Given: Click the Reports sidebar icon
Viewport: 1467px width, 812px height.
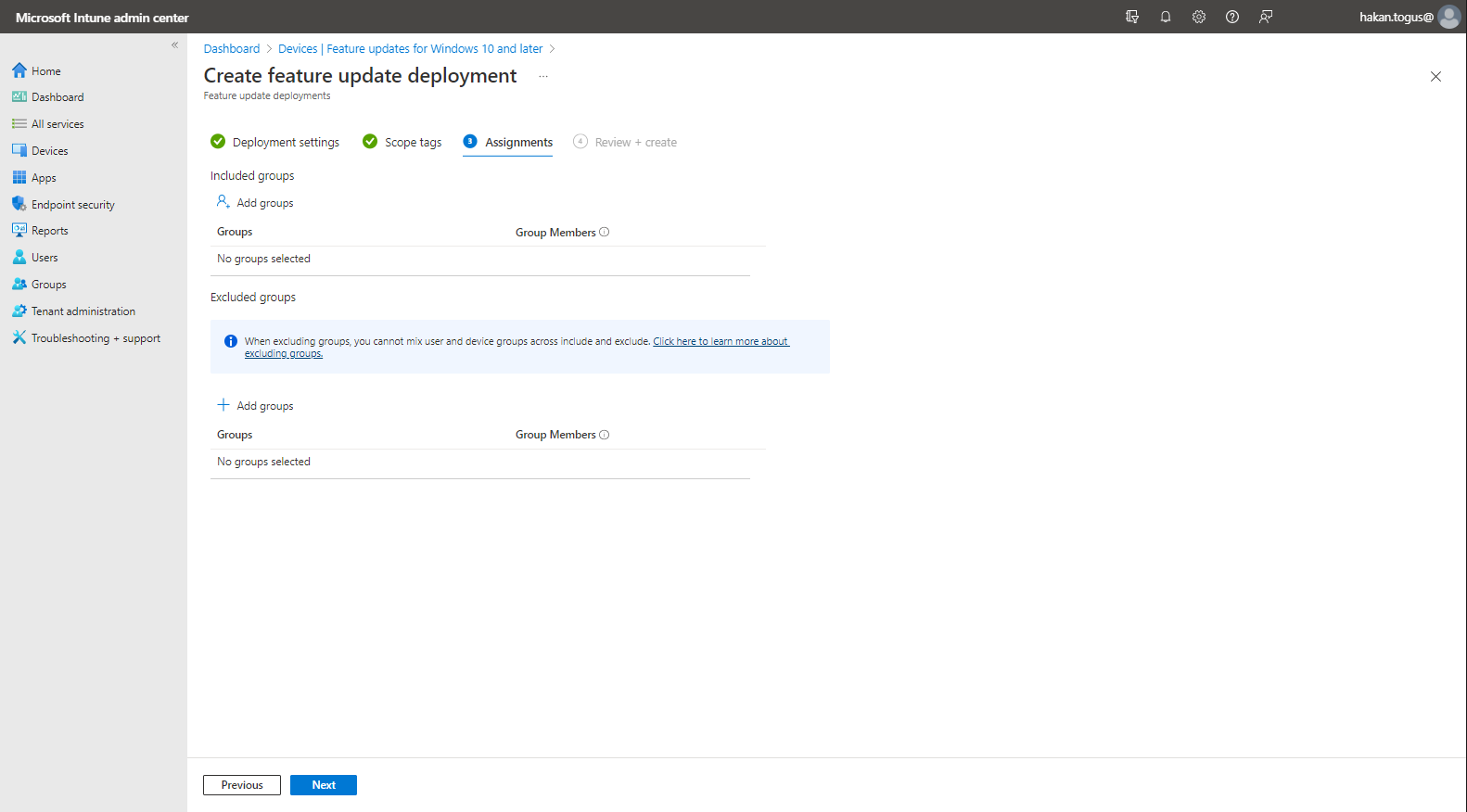Looking at the screenshot, I should pos(19,230).
